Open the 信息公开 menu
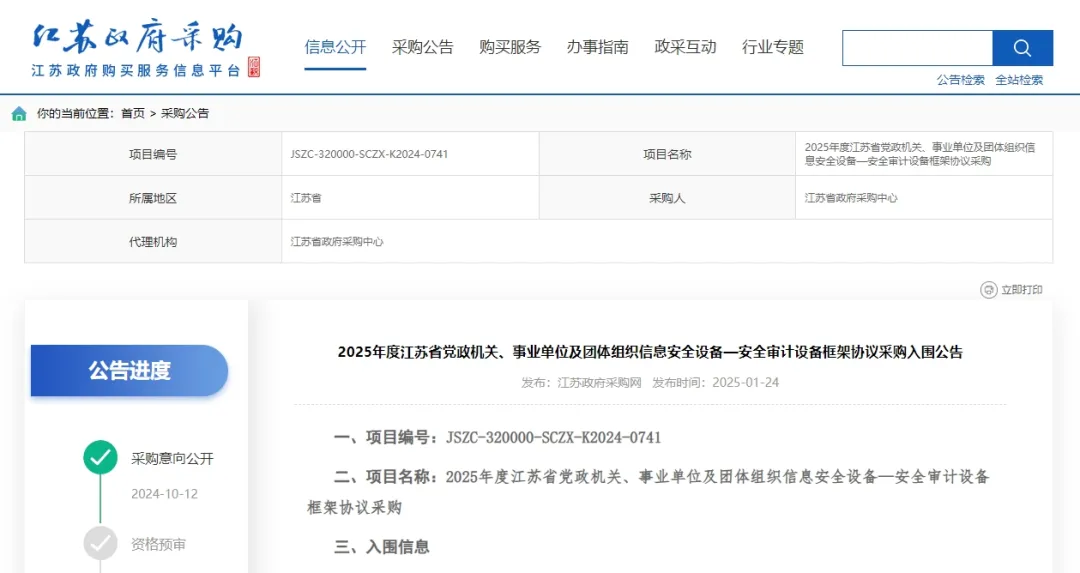 pyautogui.click(x=335, y=47)
